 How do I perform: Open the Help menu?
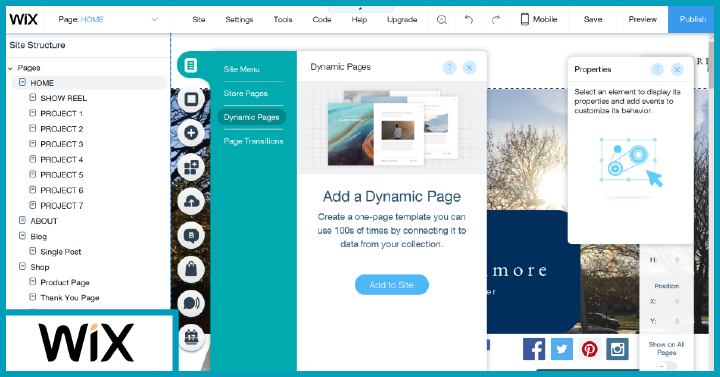[x=359, y=19]
